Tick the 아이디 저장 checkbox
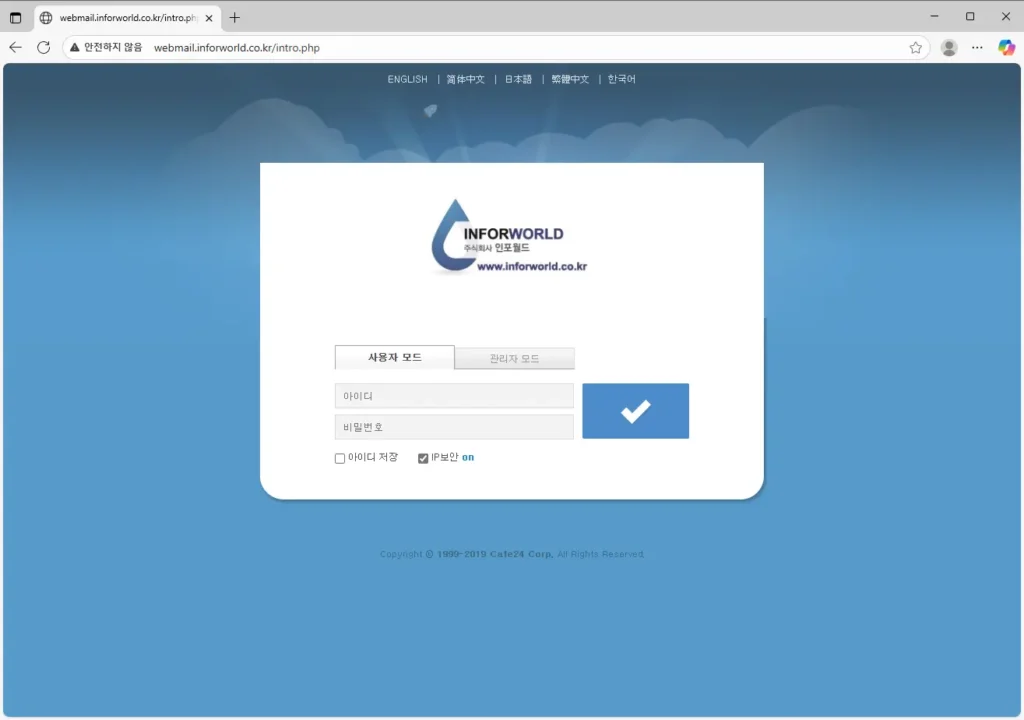This screenshot has width=1024, height=720. coord(340,459)
